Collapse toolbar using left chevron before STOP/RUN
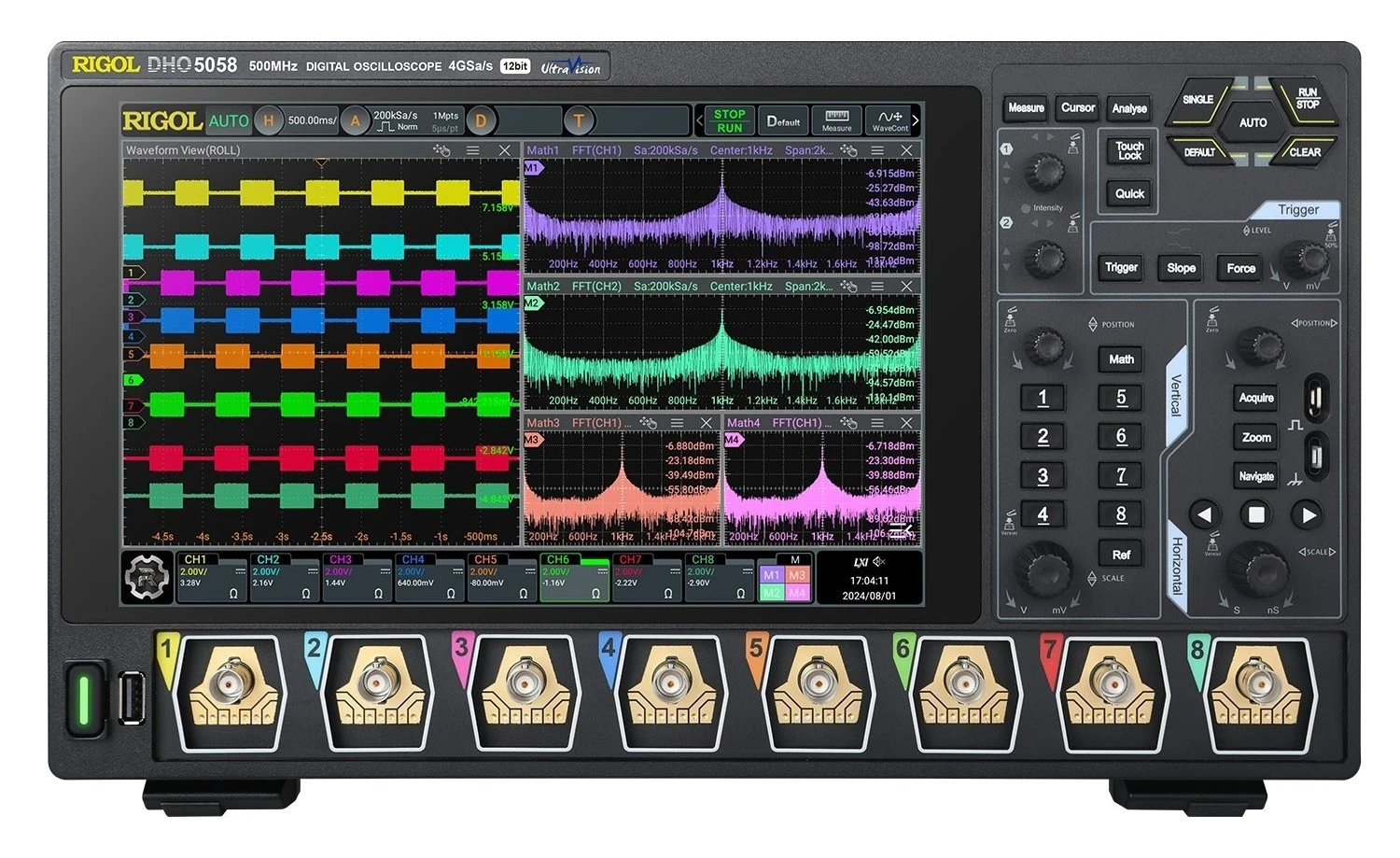Image resolution: width=1400 pixels, height=858 pixels. pos(699,120)
